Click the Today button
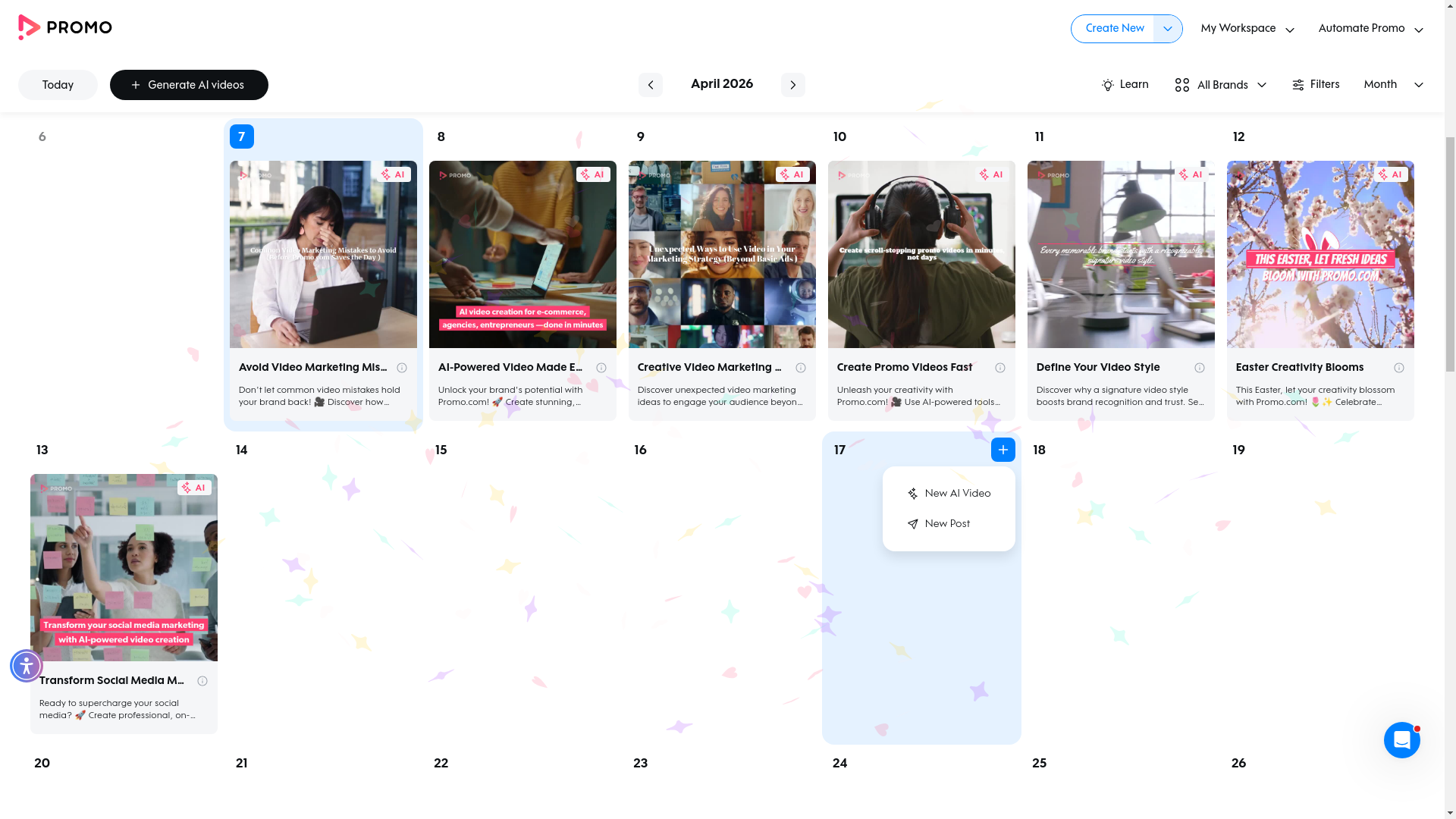The height and width of the screenshot is (819, 1456). (x=58, y=84)
